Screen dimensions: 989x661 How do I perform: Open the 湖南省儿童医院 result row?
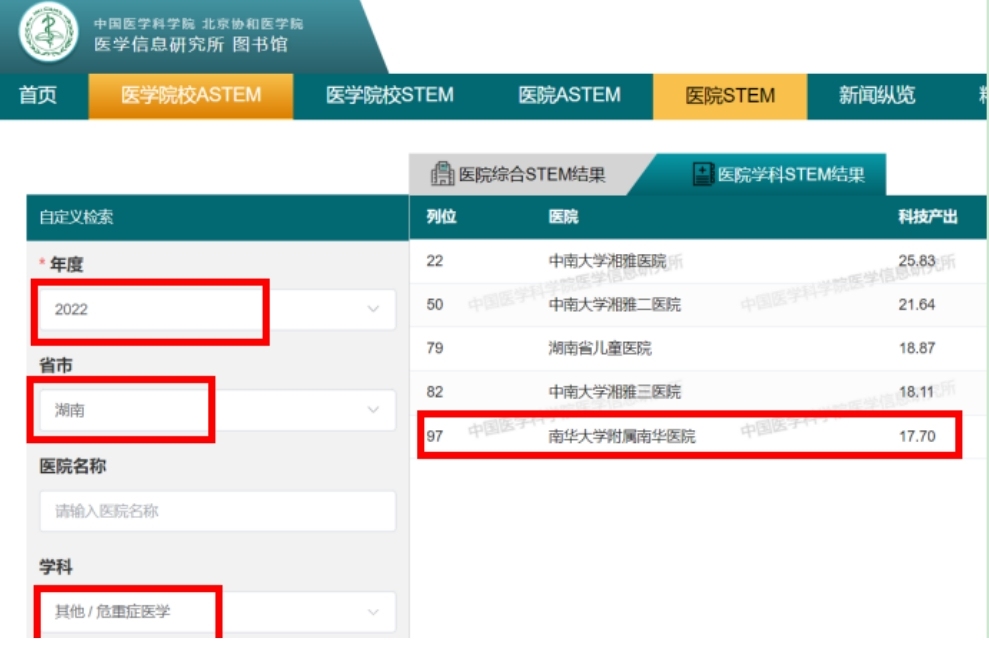[599, 348]
